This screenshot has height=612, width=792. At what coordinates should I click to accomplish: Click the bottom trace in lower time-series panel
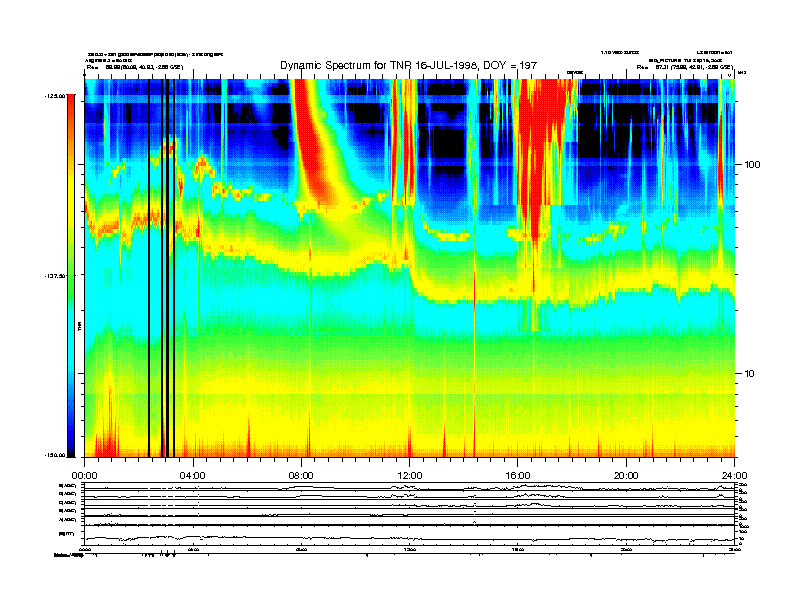coord(409,539)
